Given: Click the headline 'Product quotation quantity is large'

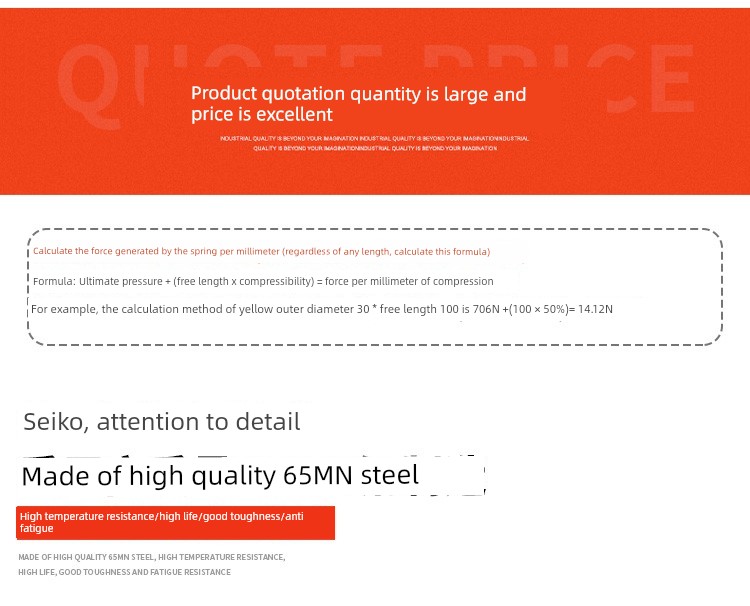Looking at the screenshot, I should [358, 94].
